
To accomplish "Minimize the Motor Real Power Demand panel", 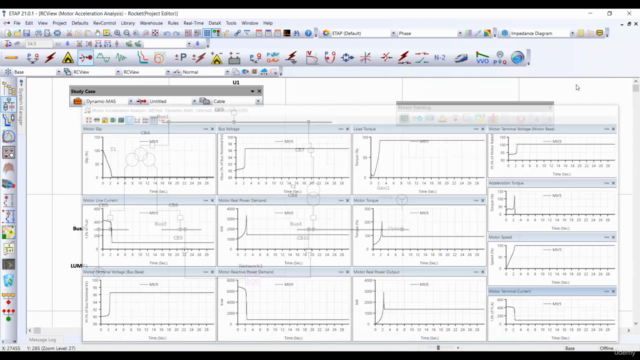I will tap(340, 200).
